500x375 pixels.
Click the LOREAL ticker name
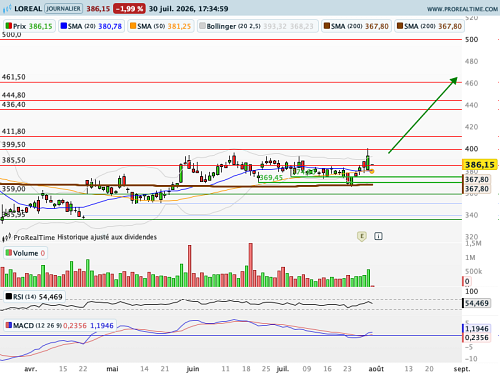click(28, 8)
